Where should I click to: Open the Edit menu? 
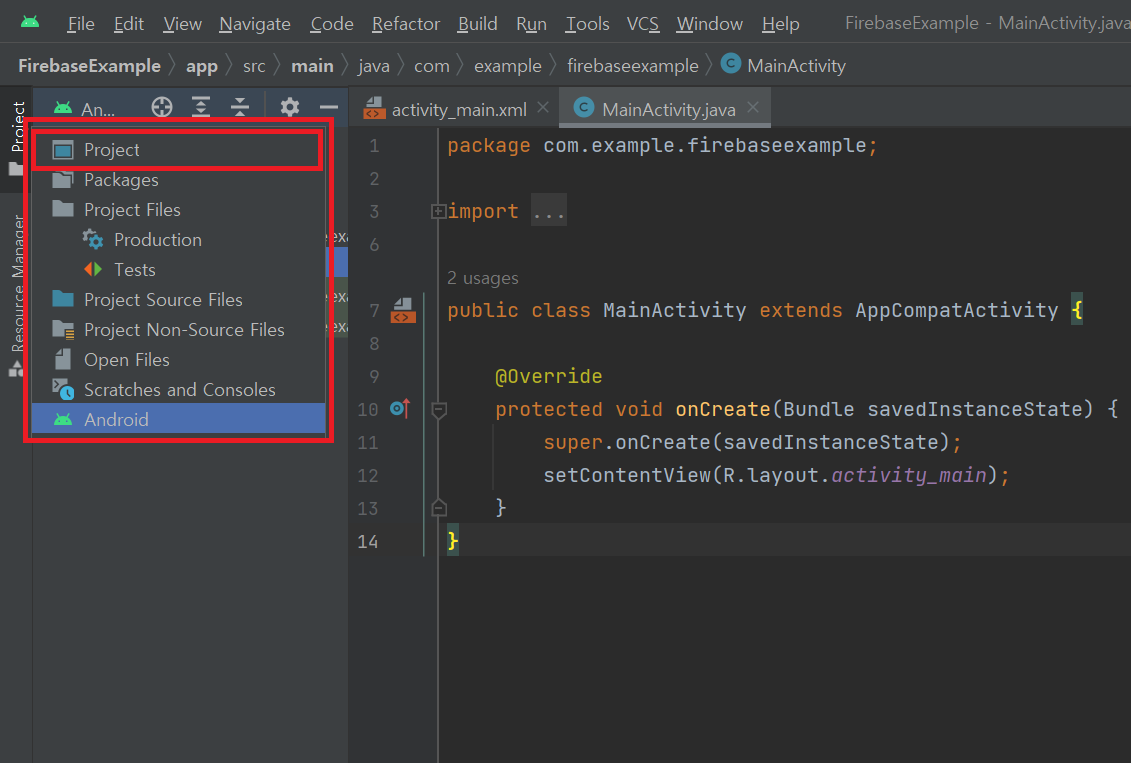(128, 24)
